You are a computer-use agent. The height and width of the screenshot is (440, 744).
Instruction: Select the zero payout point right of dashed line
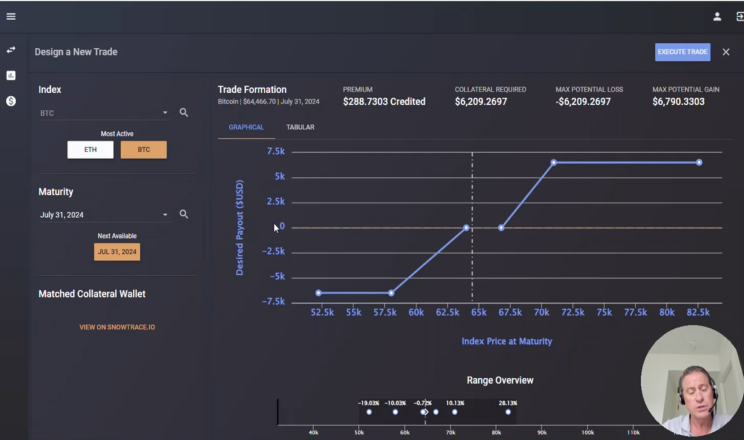point(501,228)
